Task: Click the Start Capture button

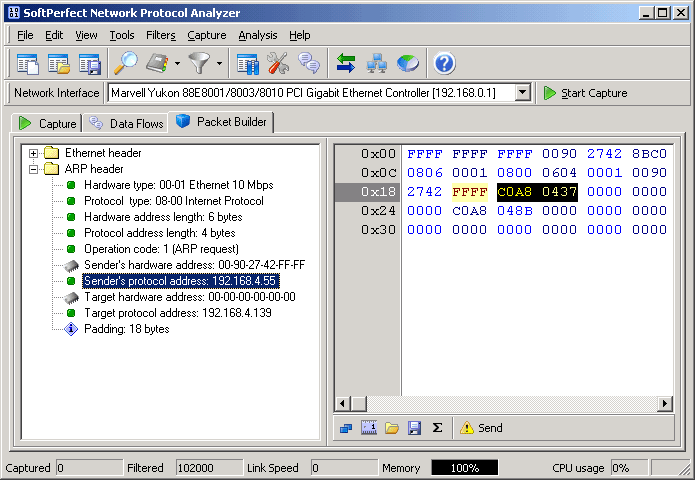Action: pyautogui.click(x=585, y=93)
